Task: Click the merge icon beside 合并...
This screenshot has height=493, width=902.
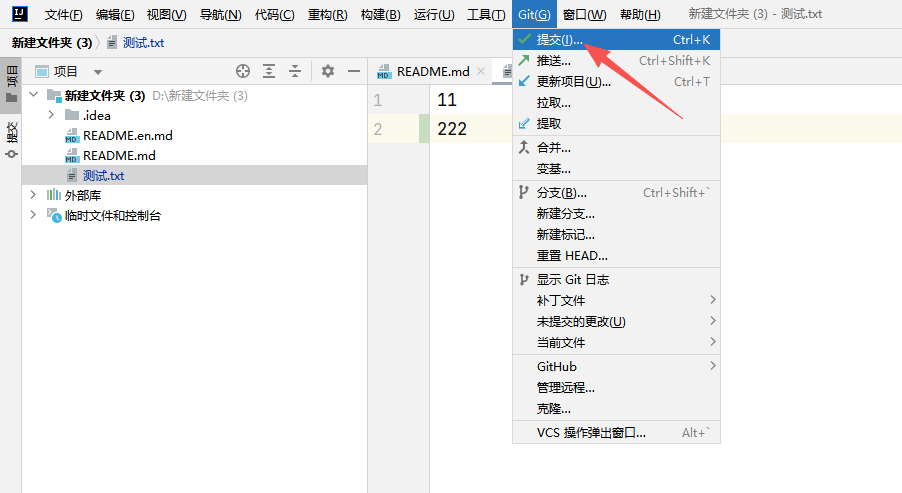Action: tap(524, 148)
